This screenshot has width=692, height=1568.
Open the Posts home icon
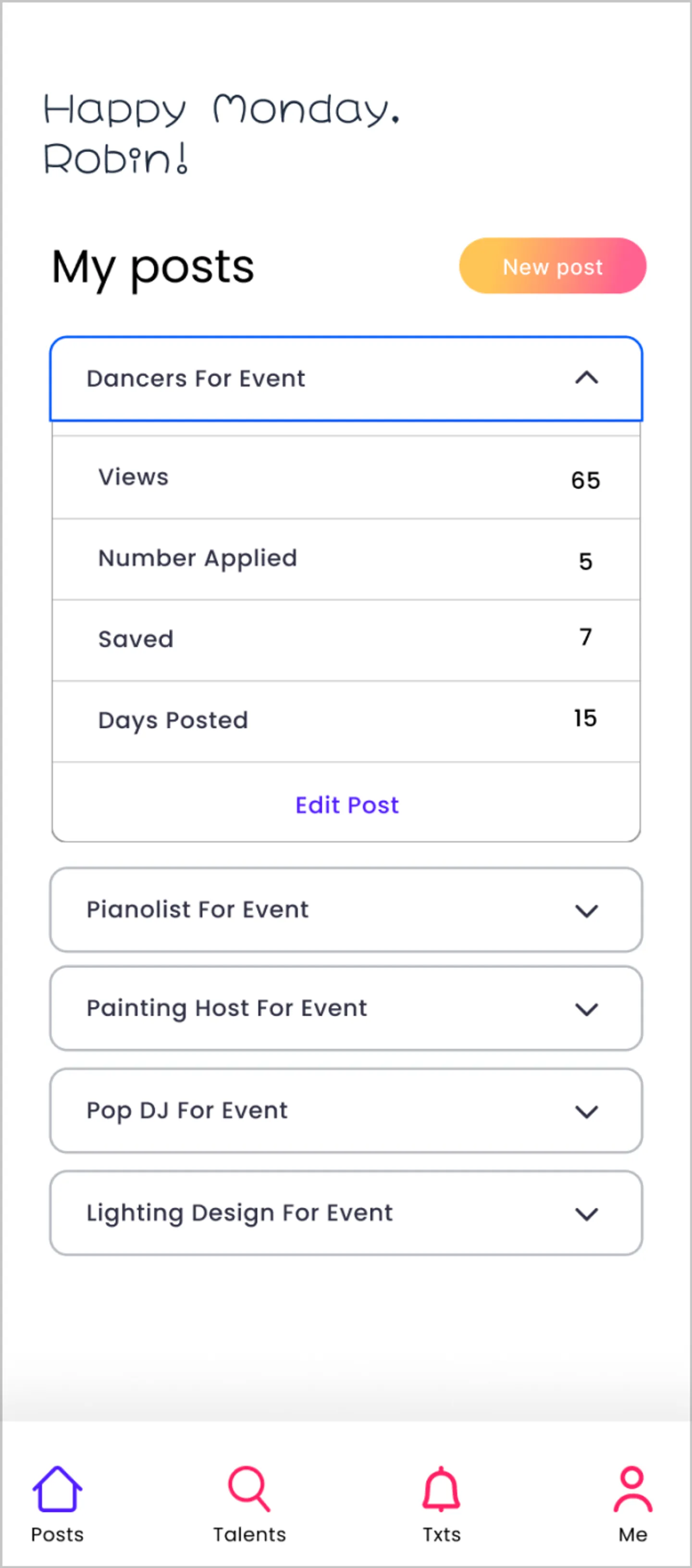point(57,1489)
